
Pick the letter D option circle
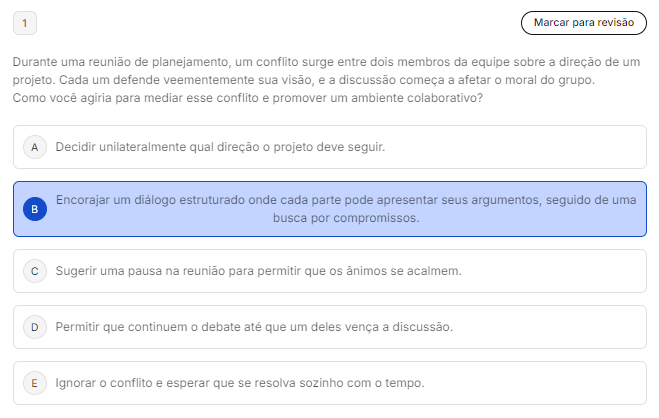point(35,327)
